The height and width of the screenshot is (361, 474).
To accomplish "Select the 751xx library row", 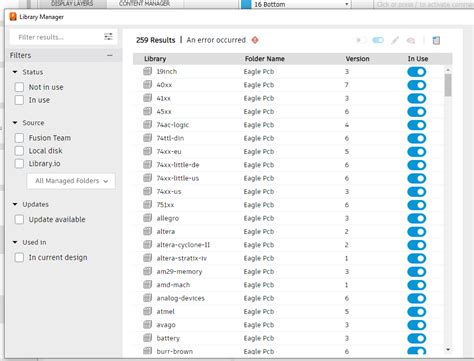I will pyautogui.click(x=288, y=205).
